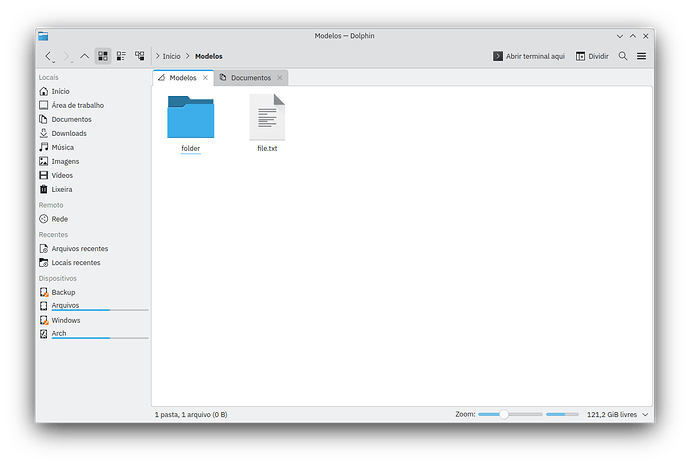Click the drive icon beside Arch
Image resolution: width=690 pixels, height=465 pixels.
pyautogui.click(x=44, y=334)
